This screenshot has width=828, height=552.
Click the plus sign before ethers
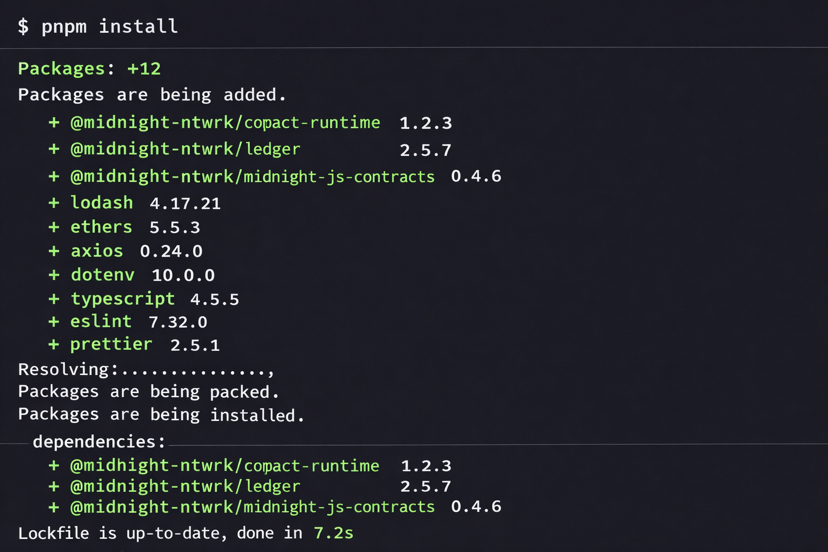click(54, 227)
